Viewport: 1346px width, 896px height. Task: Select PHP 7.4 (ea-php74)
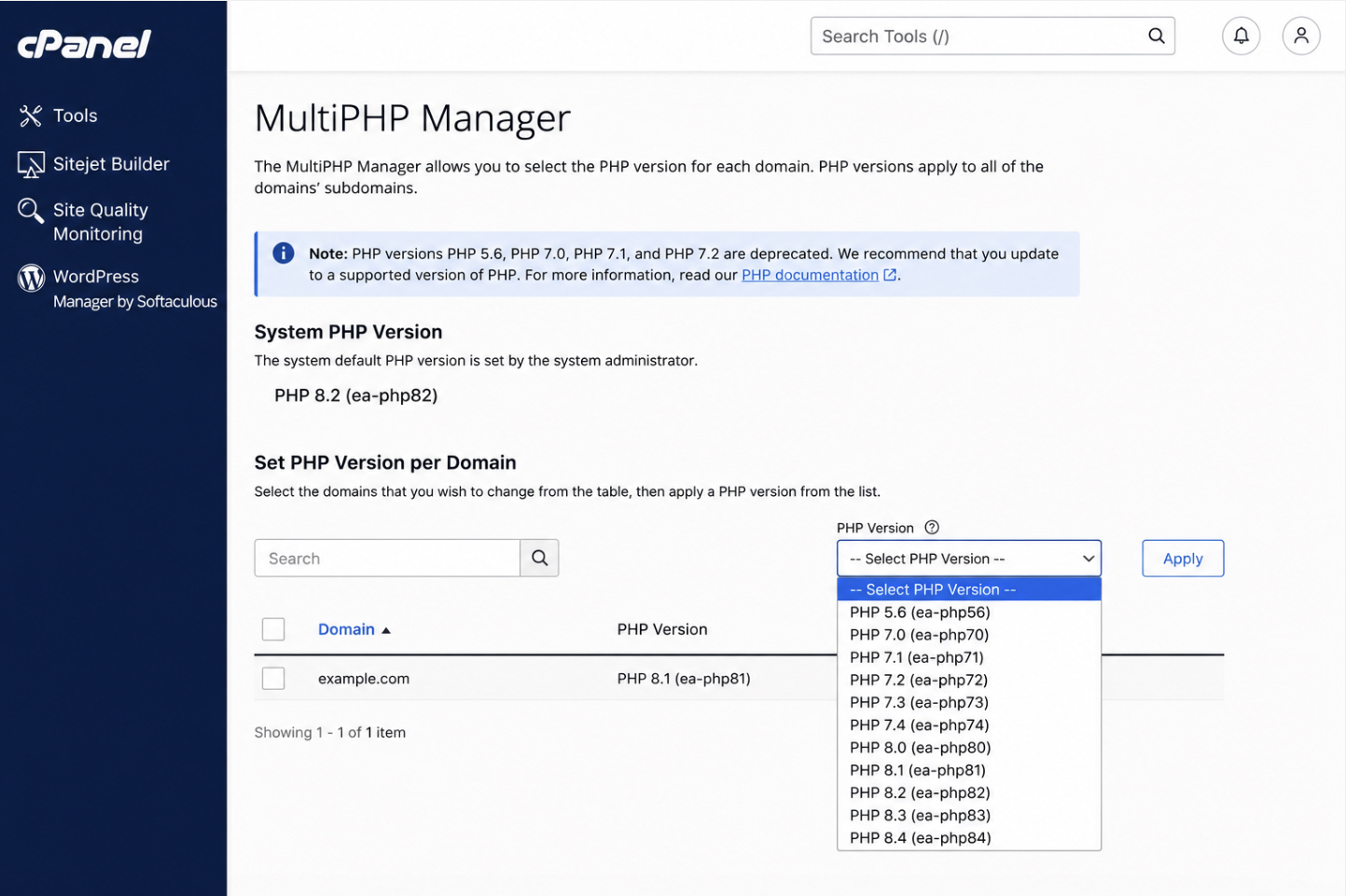pos(968,725)
